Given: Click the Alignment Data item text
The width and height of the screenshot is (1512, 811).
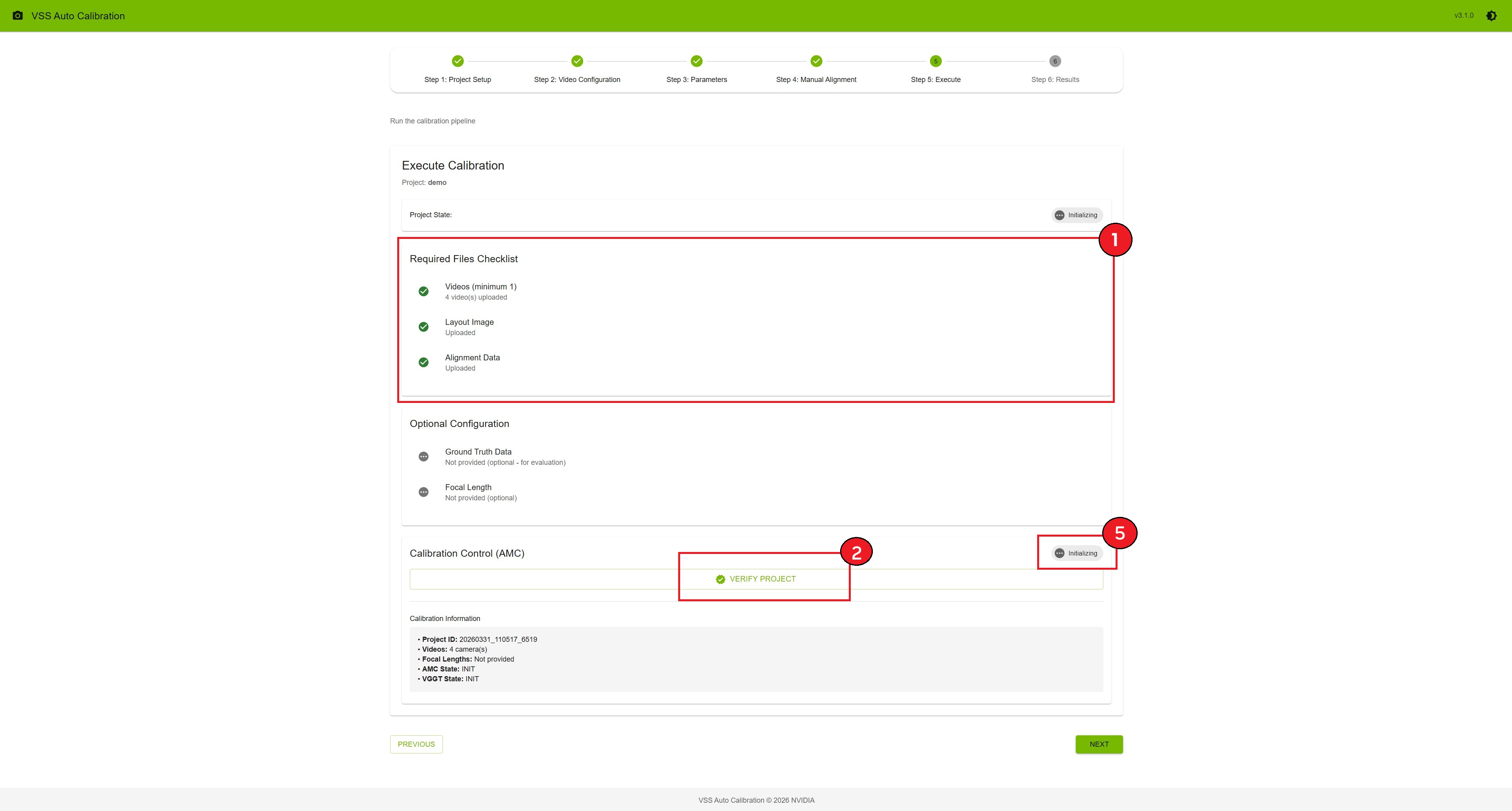Looking at the screenshot, I should pos(472,358).
